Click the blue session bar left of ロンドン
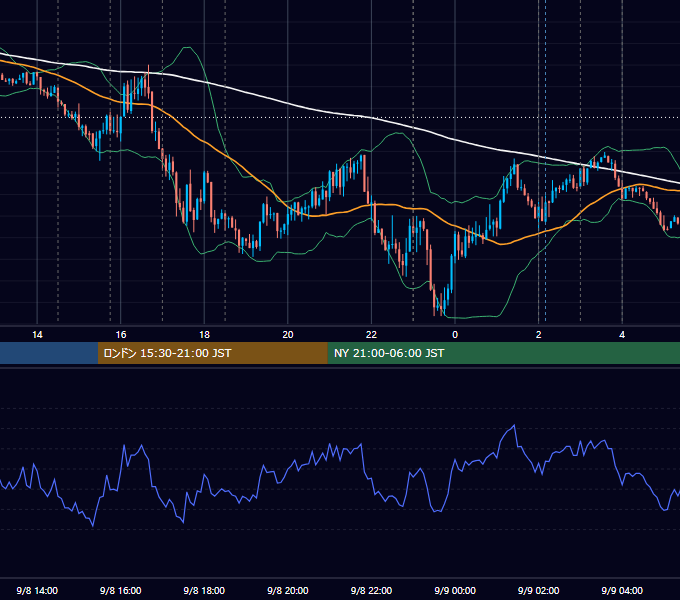This screenshot has width=680, height=600. [49, 353]
